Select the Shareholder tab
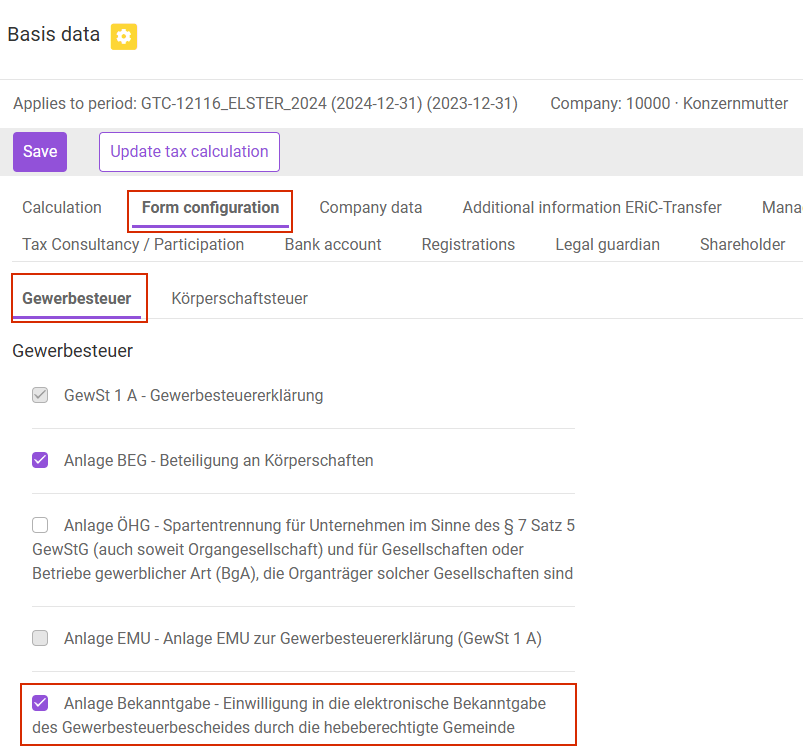Screen dimensions: 803x756 pos(743,244)
